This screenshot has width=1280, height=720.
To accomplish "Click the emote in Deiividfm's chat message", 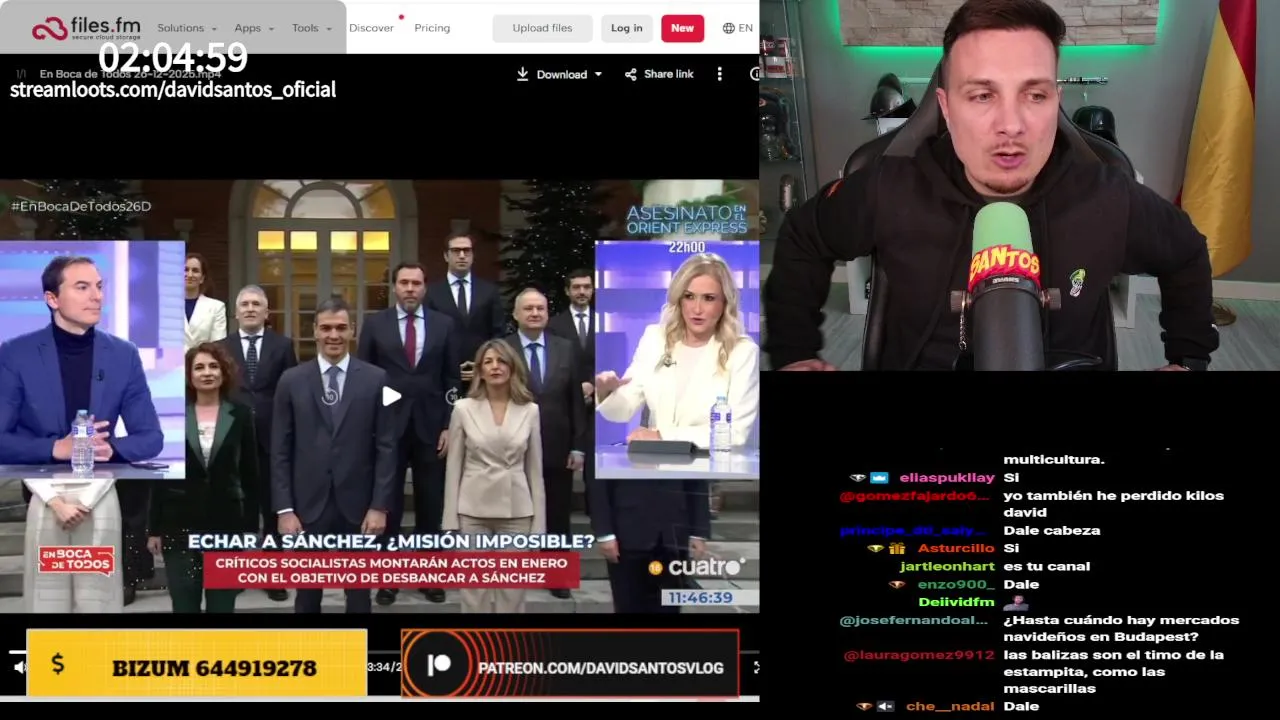I will coord(1015,602).
